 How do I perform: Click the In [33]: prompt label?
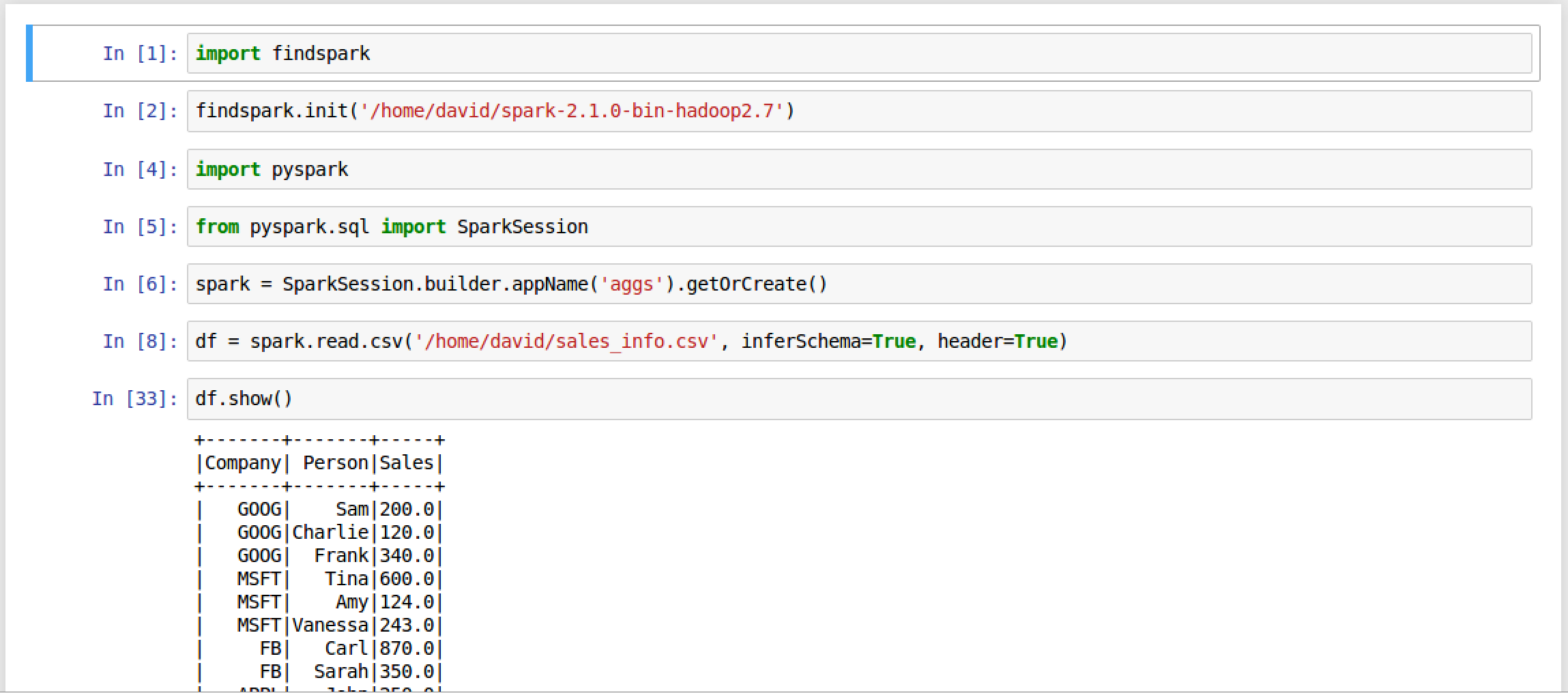134,398
